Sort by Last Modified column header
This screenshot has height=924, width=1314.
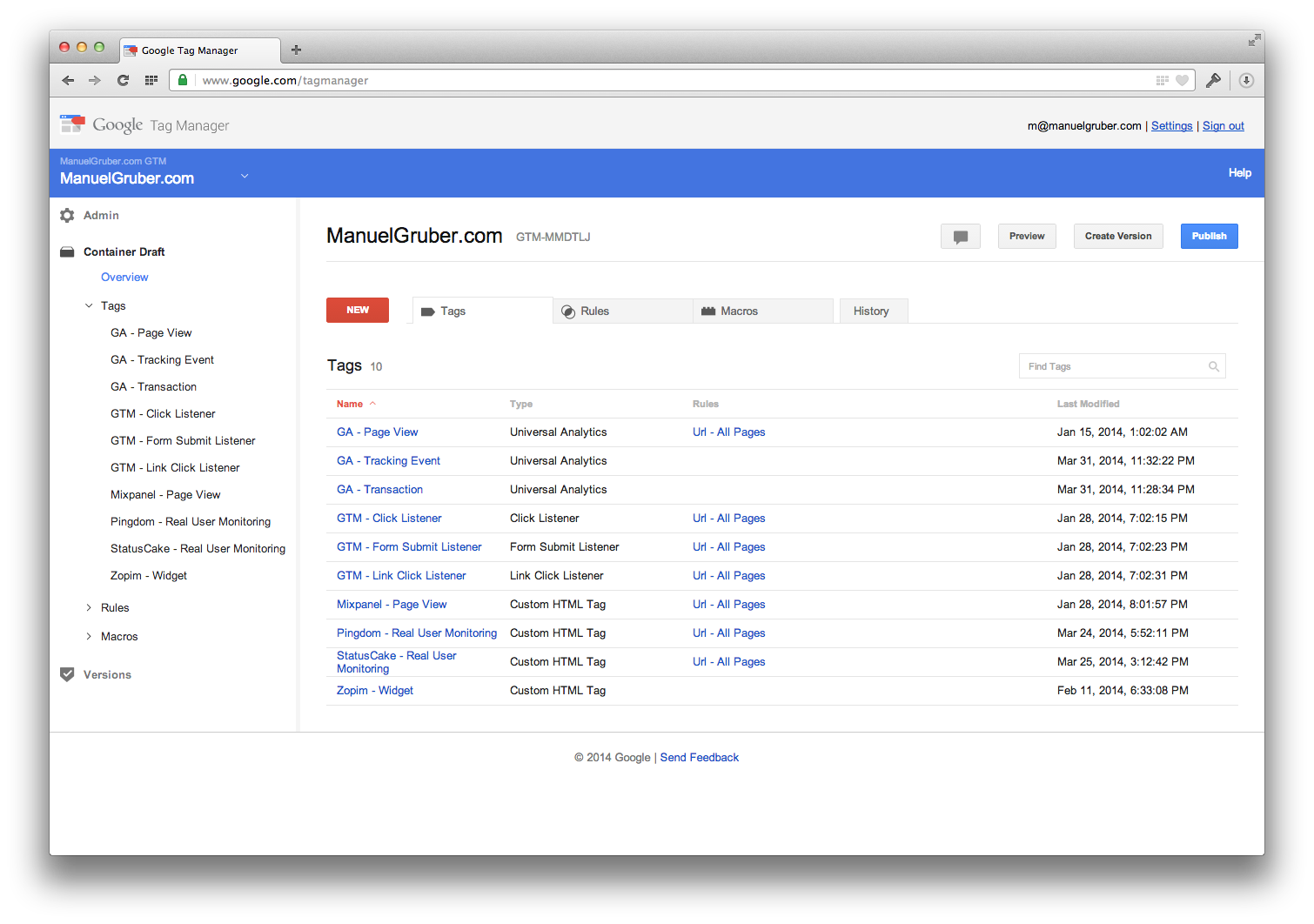coord(1088,404)
